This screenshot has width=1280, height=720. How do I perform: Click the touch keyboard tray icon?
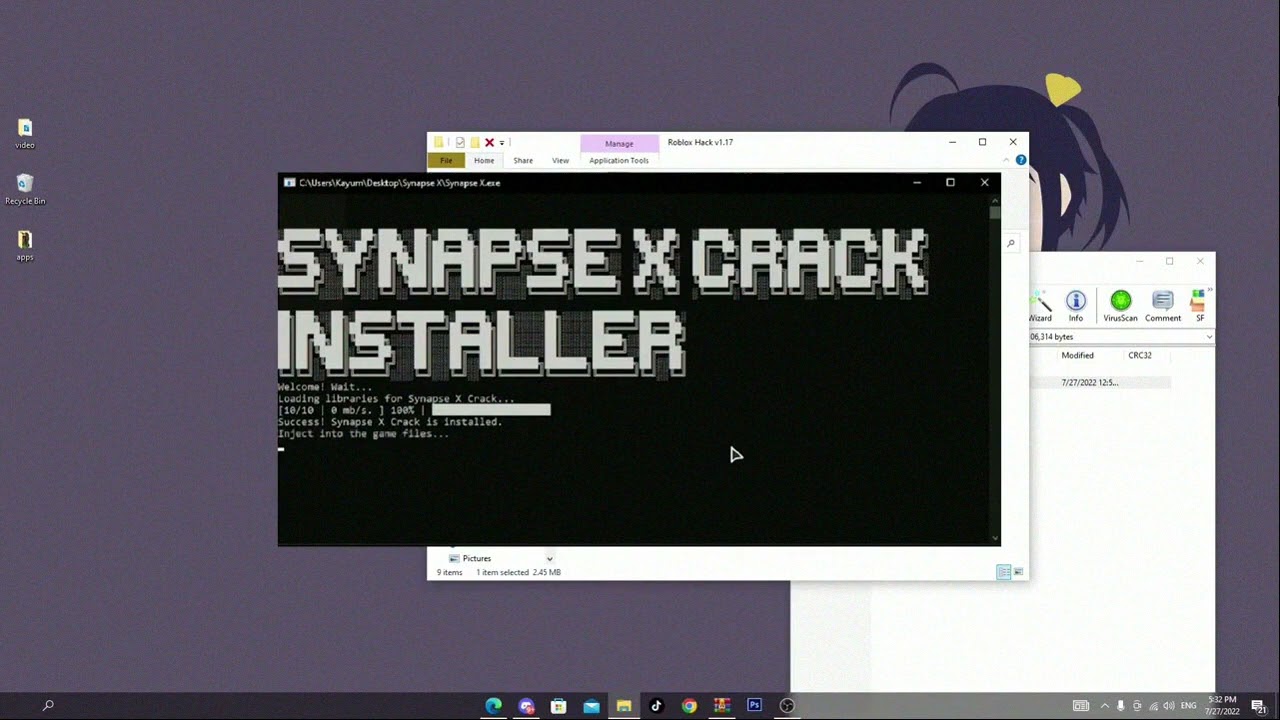coord(1081,706)
